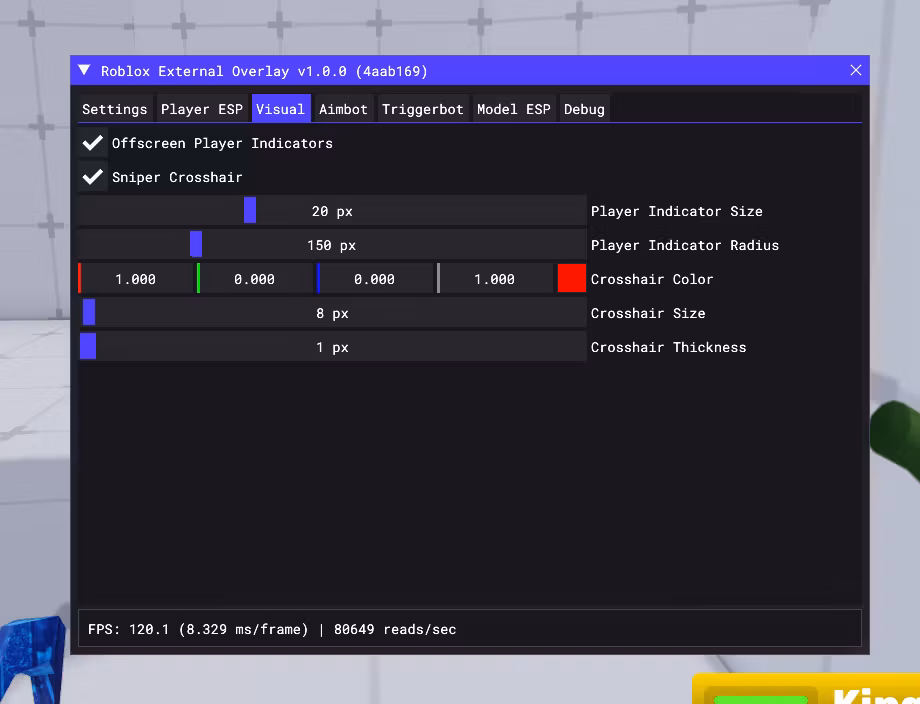Image resolution: width=920 pixels, height=704 pixels.
Task: Switch to the Triggerbot tab
Action: (x=422, y=109)
